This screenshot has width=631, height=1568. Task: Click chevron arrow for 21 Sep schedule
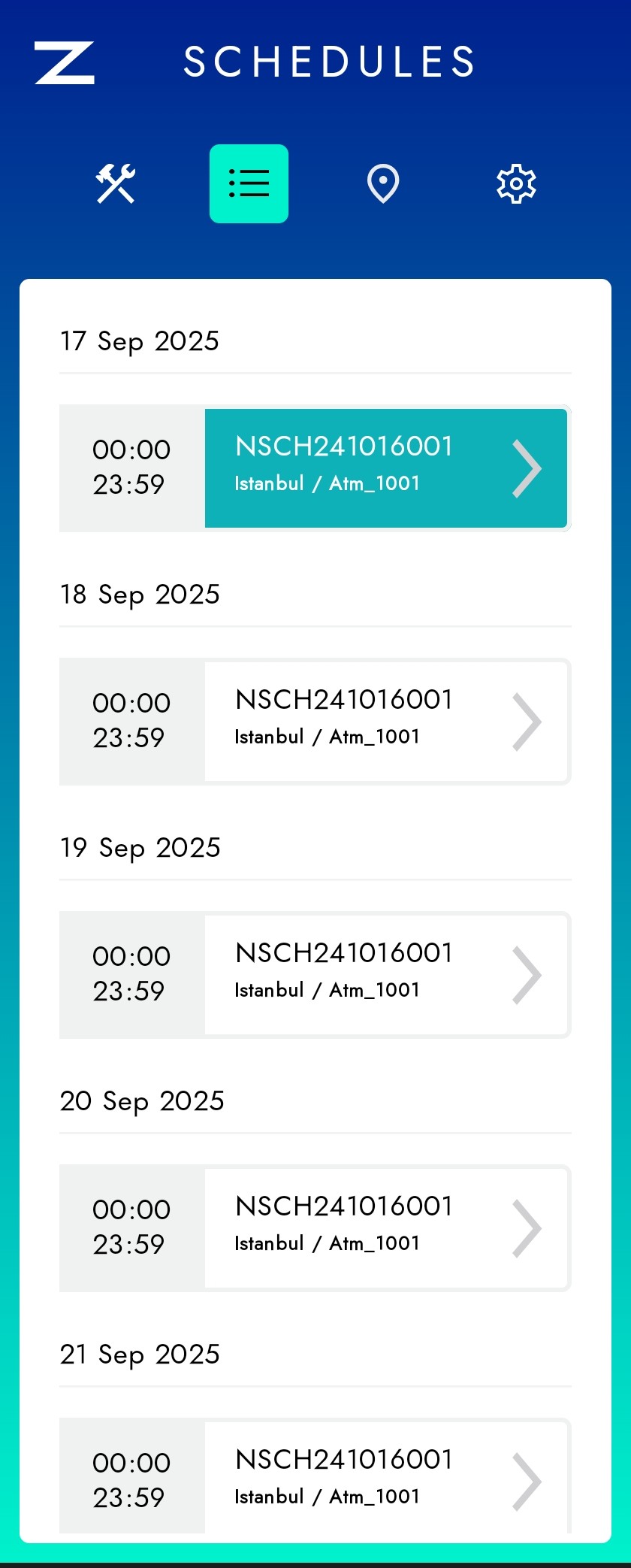pyautogui.click(x=527, y=1482)
